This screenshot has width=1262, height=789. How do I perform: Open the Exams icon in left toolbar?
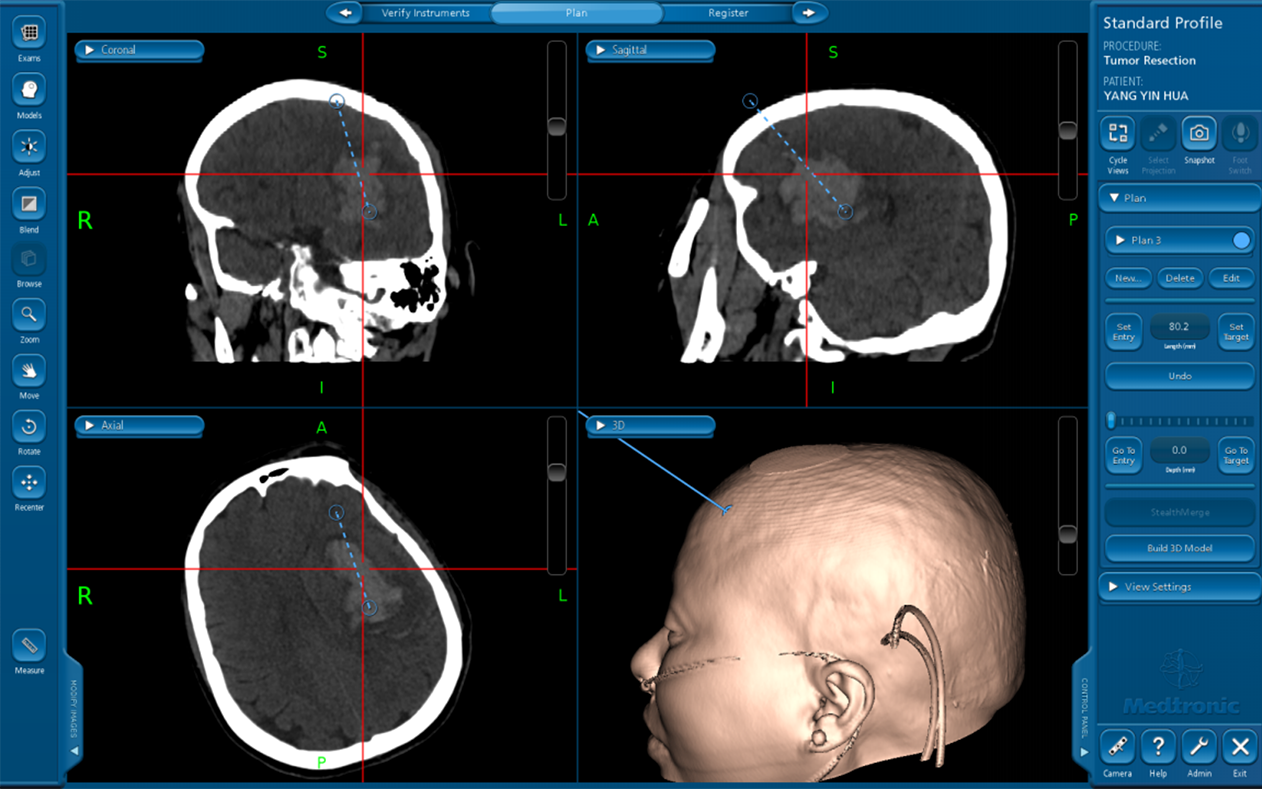point(29,32)
